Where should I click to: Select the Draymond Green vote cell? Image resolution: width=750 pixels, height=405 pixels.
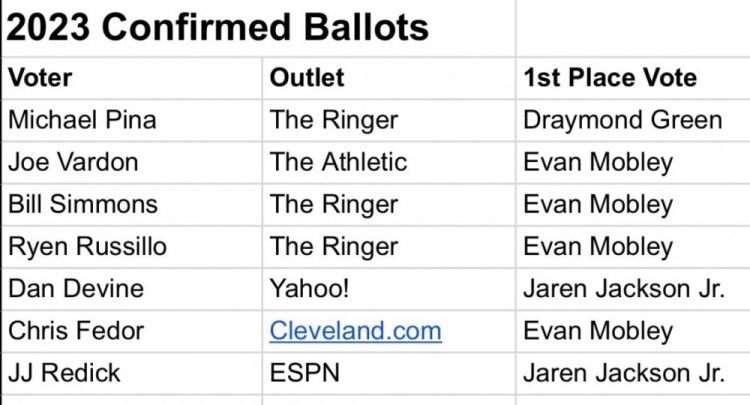pos(633,120)
